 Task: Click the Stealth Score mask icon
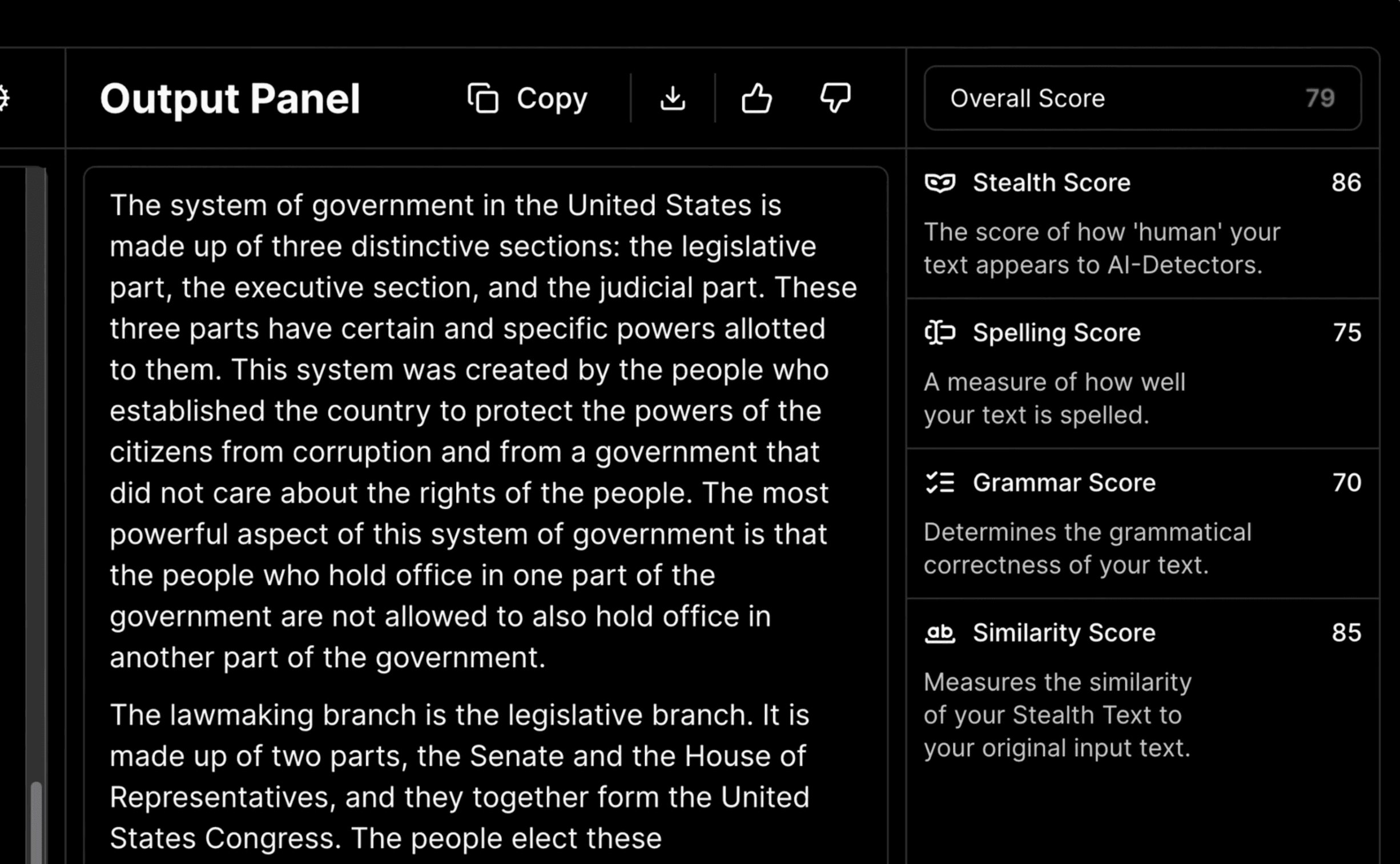click(940, 183)
